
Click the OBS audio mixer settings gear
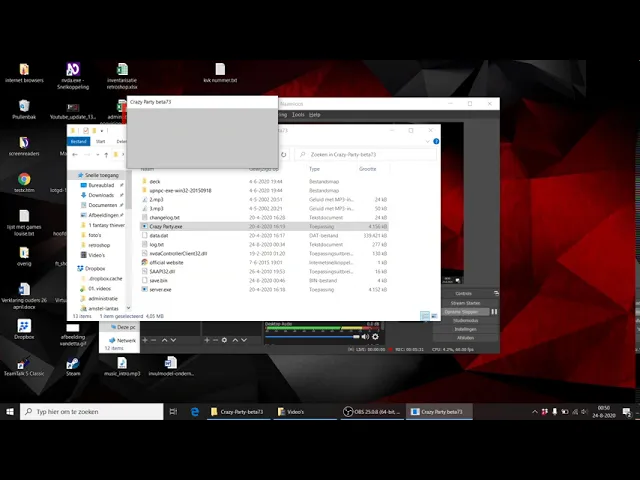[375, 337]
